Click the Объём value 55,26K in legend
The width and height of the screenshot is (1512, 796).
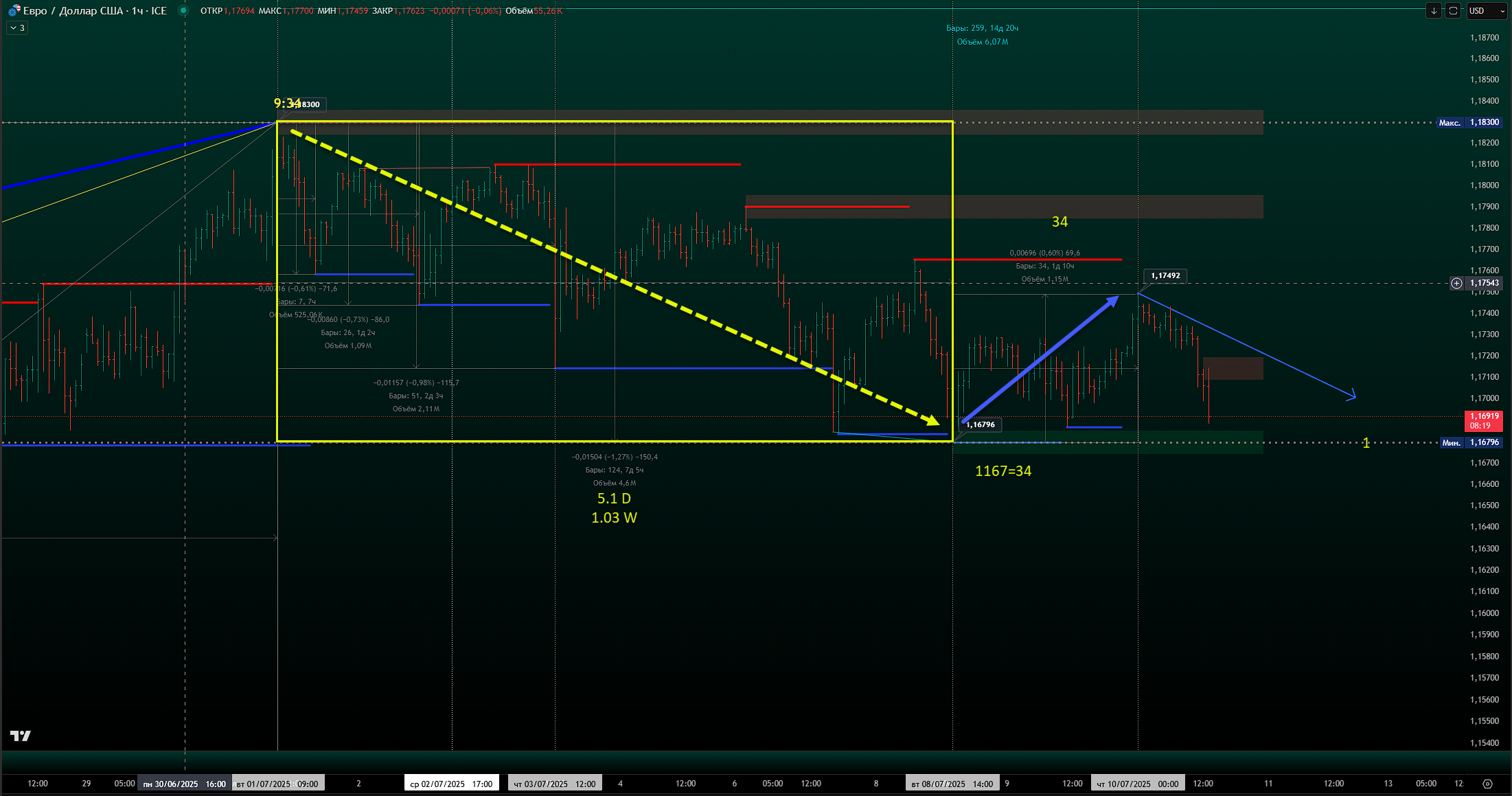548,11
